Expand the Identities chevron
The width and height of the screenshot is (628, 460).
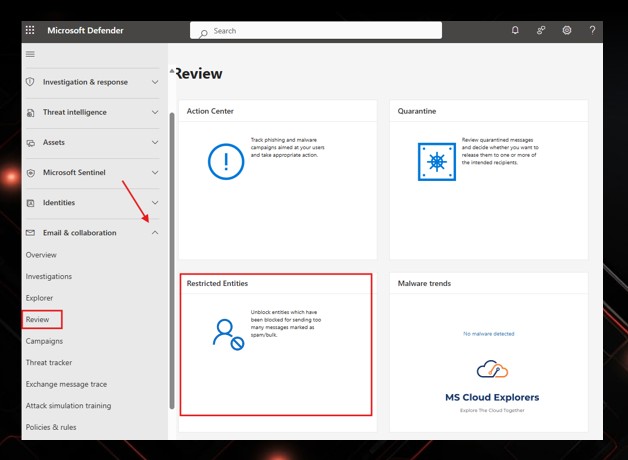tap(155, 203)
